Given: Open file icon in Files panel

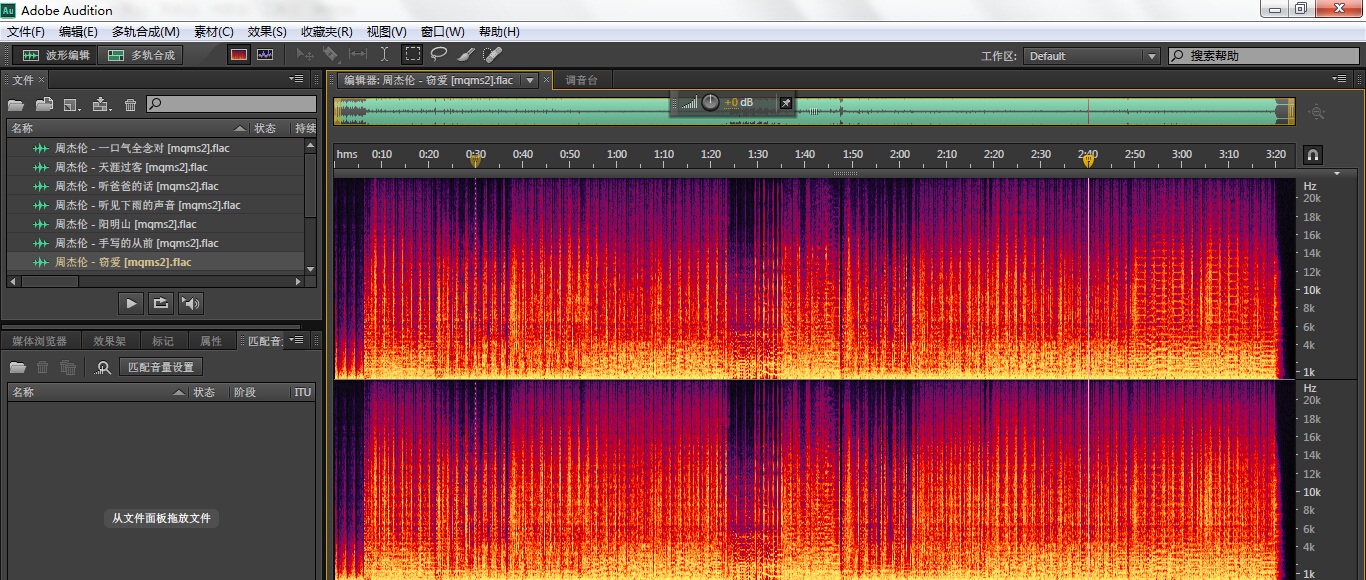Looking at the screenshot, I should 16,104.
